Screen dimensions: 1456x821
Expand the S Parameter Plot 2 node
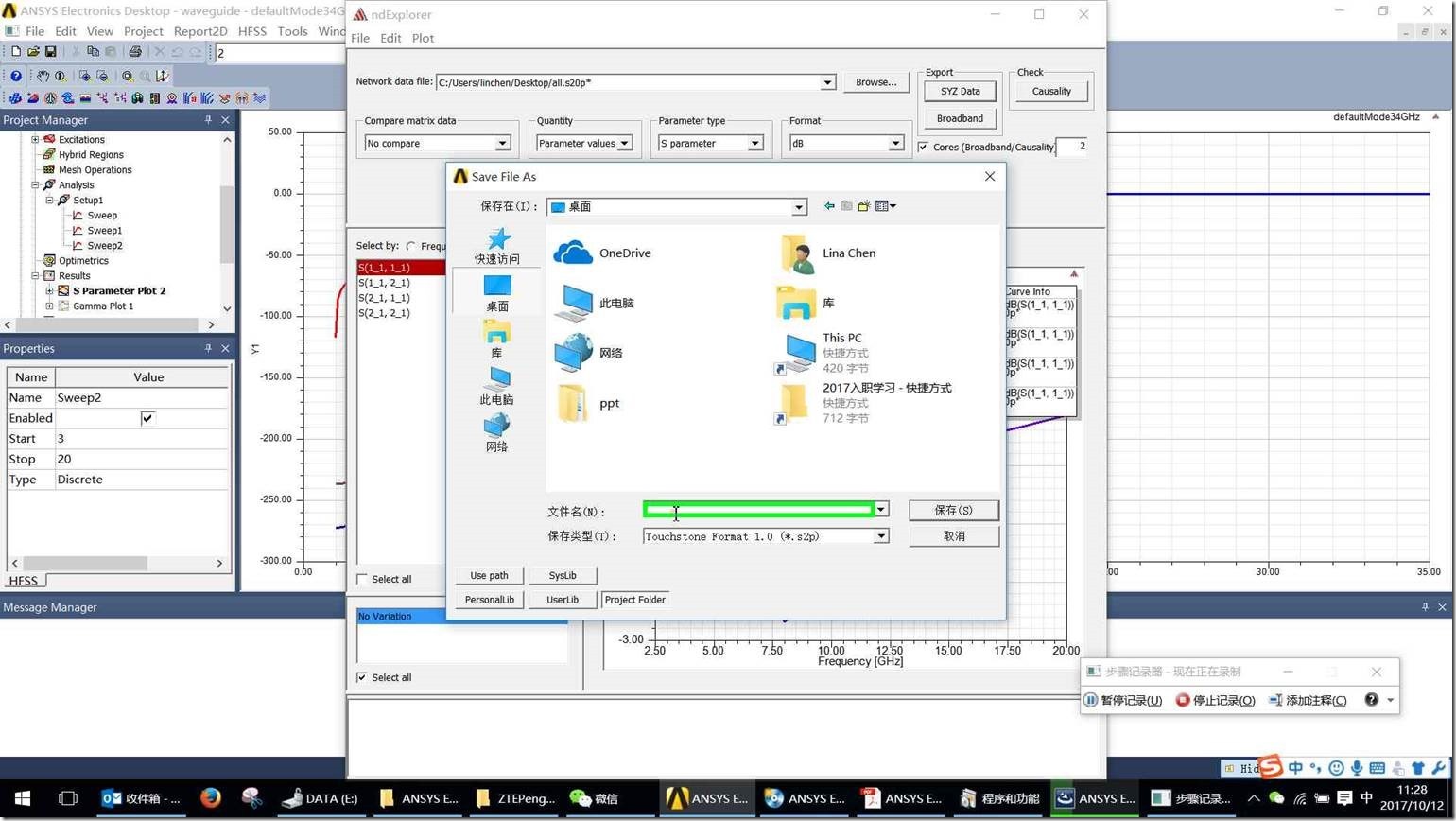[x=50, y=291]
